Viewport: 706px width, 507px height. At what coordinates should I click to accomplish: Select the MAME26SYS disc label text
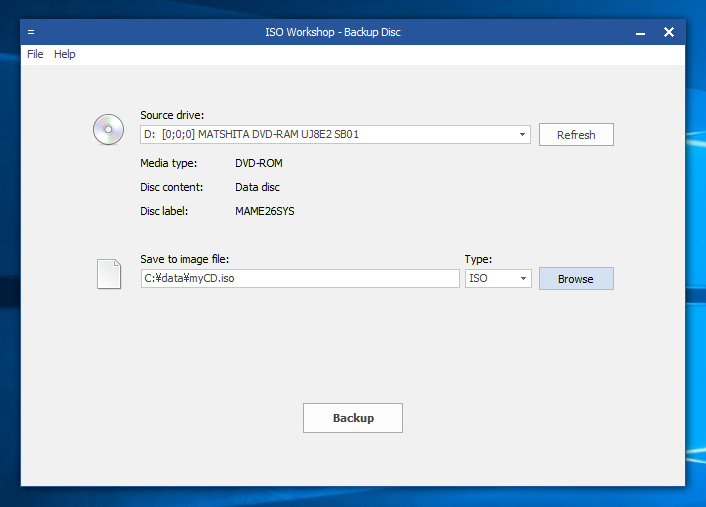click(265, 211)
